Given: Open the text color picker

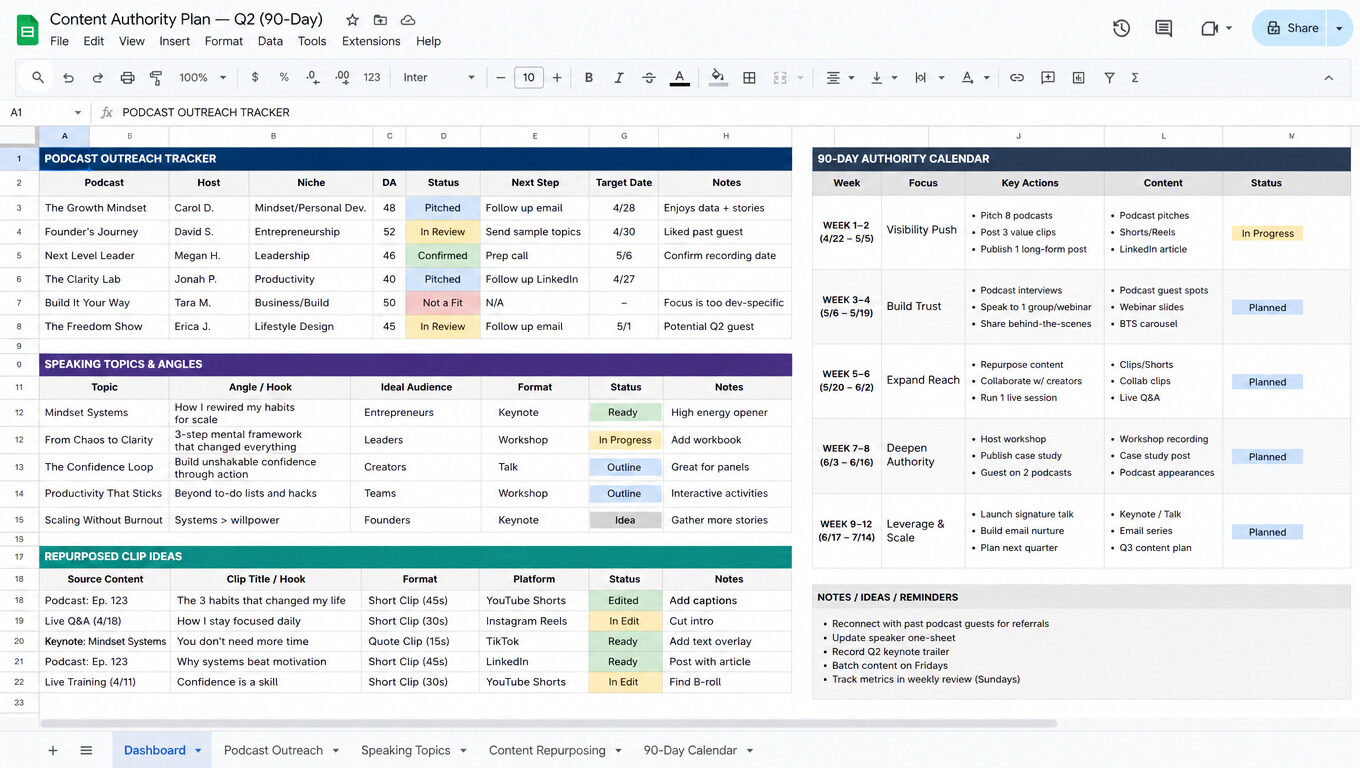Looking at the screenshot, I should (680, 77).
